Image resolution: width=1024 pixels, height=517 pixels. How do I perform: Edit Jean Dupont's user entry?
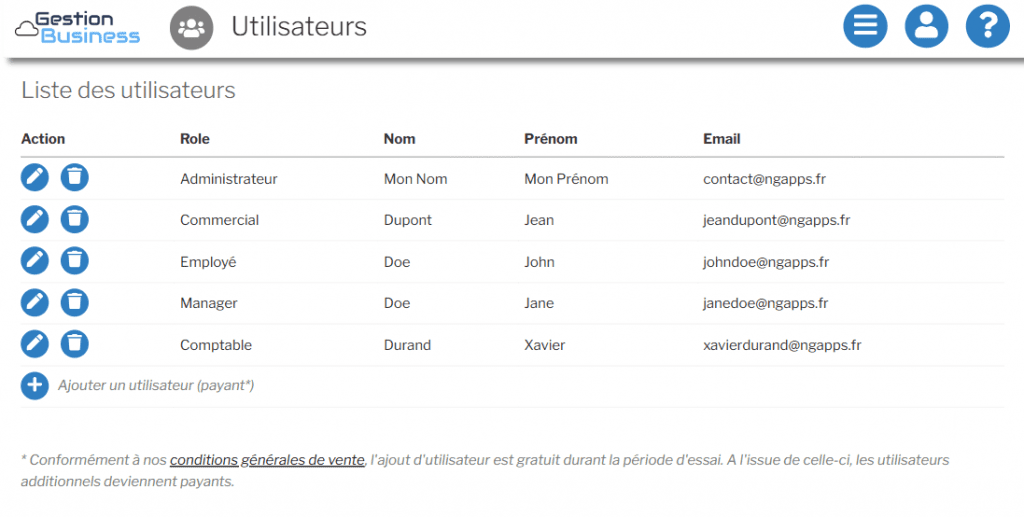click(x=35, y=219)
